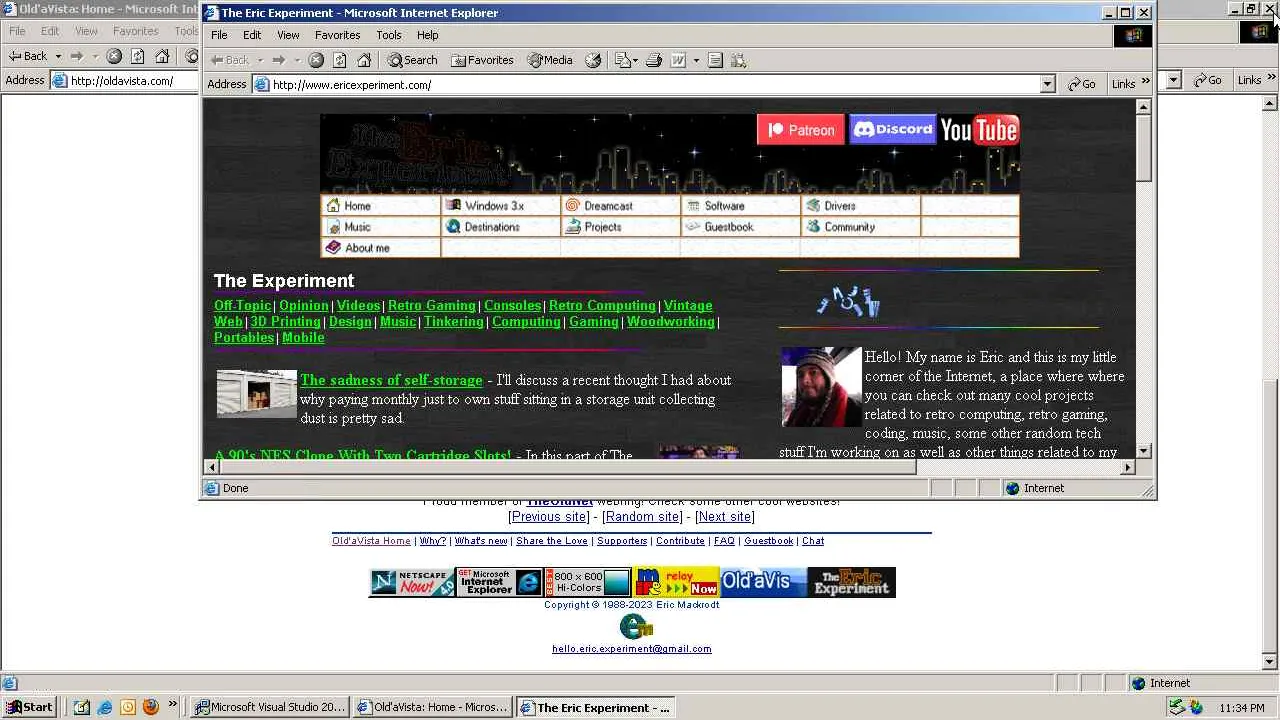
Task: Open Destinations navigation item
Action: click(500, 227)
